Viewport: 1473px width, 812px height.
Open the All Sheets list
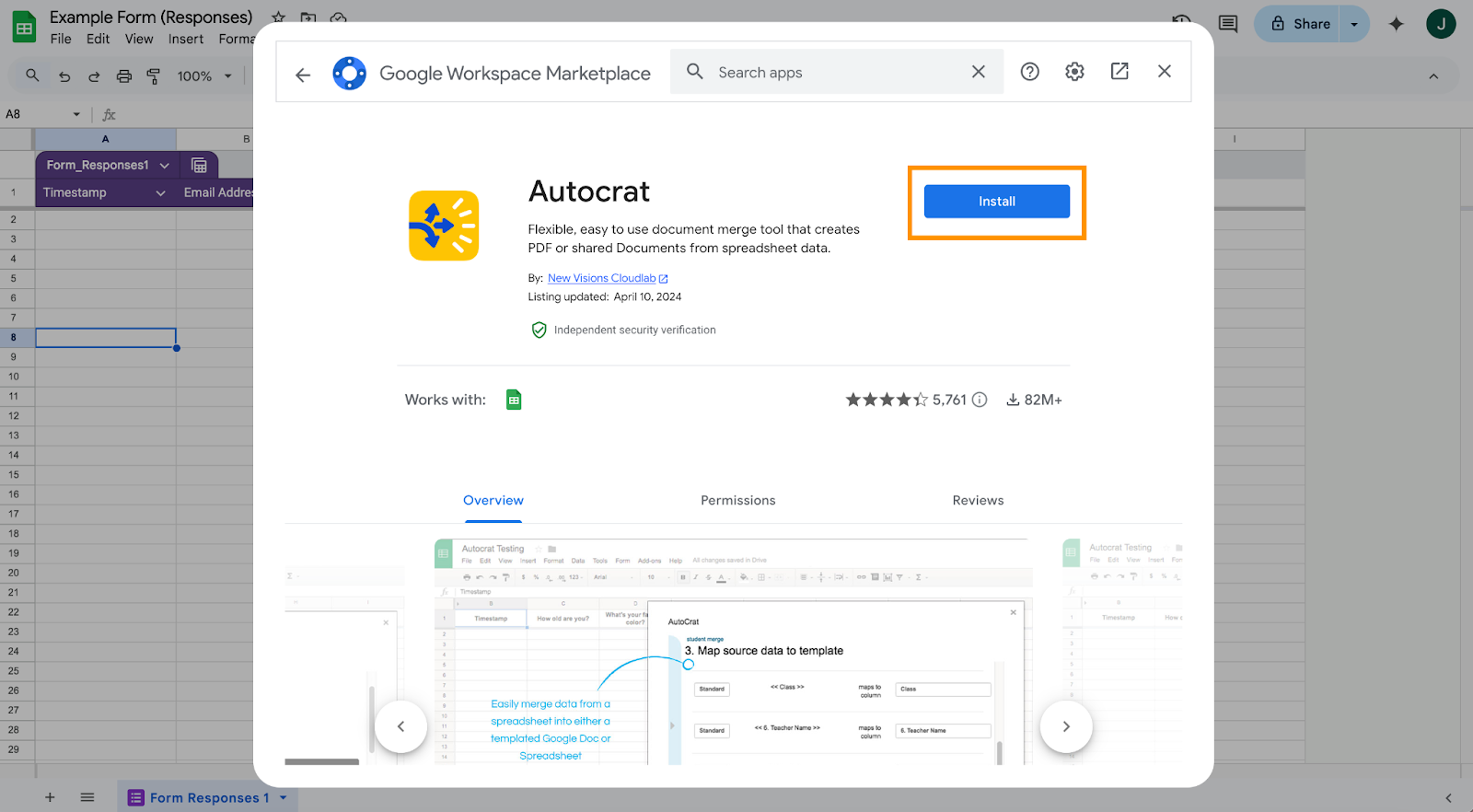[x=87, y=797]
